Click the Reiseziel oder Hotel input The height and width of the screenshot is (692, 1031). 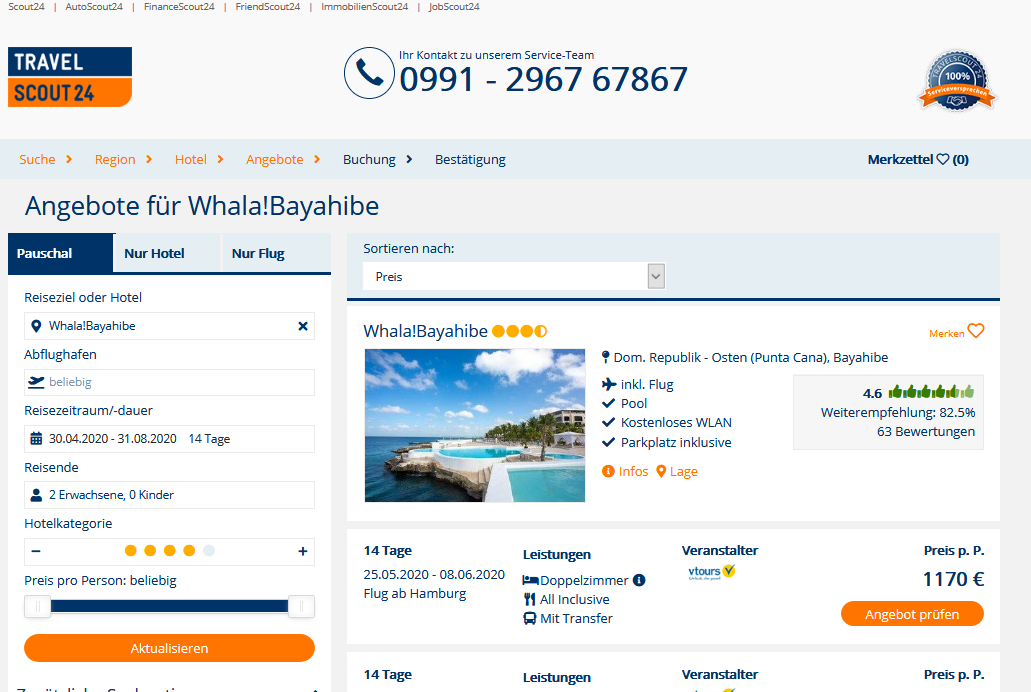pyautogui.click(x=170, y=326)
